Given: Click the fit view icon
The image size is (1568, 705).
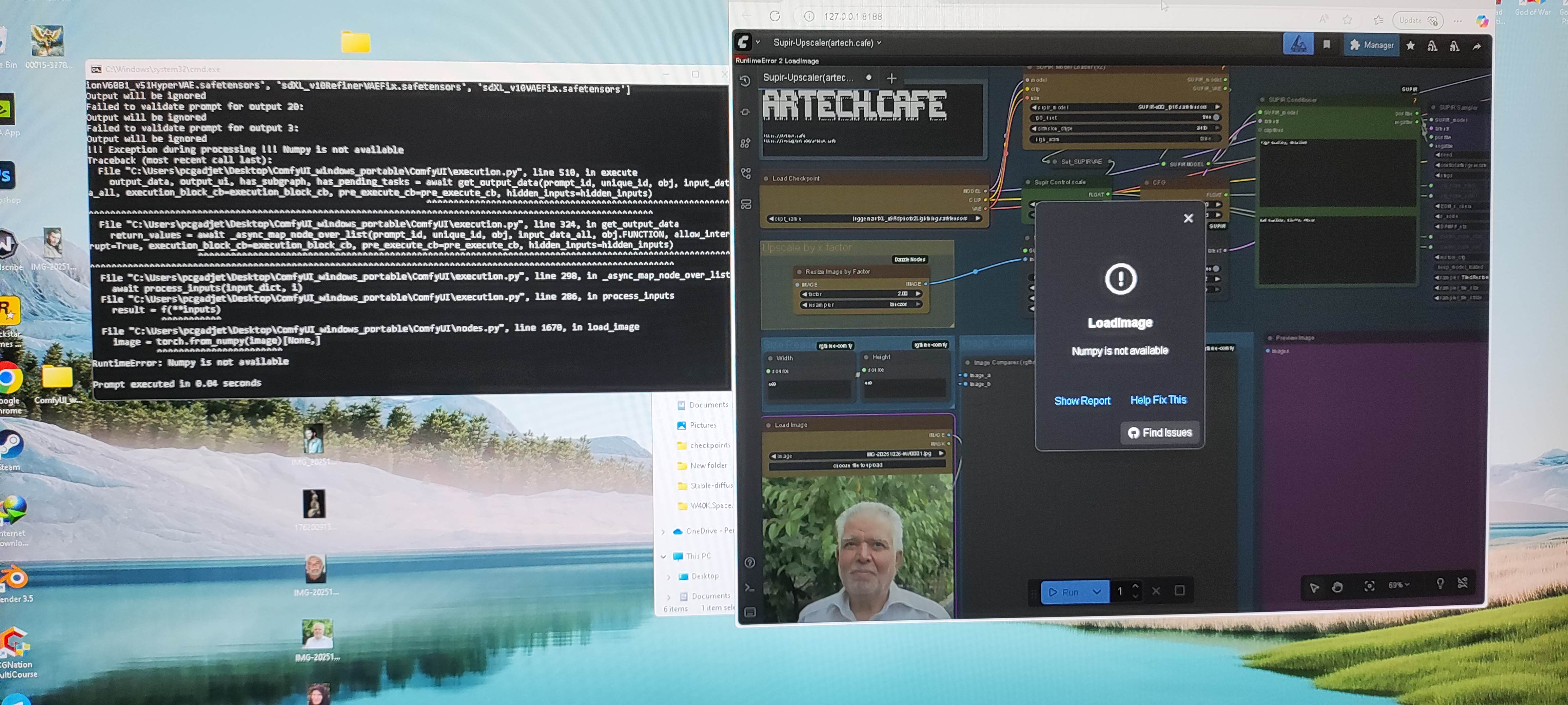Looking at the screenshot, I should [1369, 586].
